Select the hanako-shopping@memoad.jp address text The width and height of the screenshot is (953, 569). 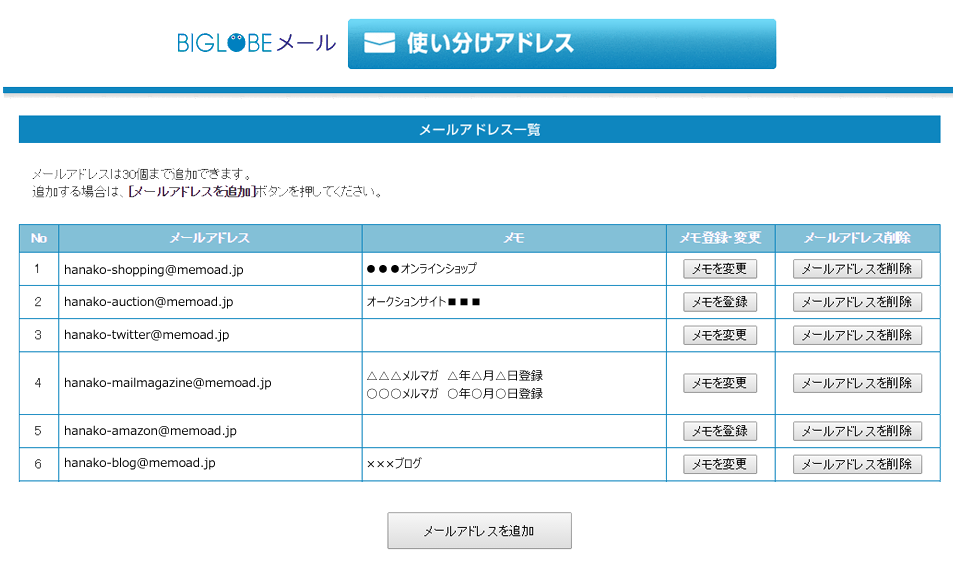click(154, 269)
